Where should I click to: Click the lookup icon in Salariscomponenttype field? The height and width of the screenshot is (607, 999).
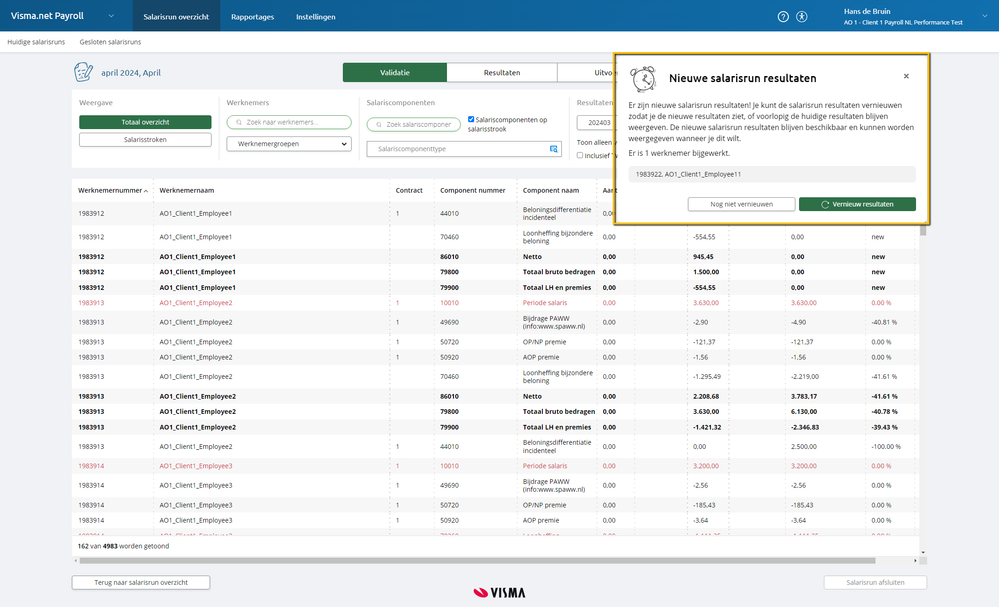[x=554, y=149]
